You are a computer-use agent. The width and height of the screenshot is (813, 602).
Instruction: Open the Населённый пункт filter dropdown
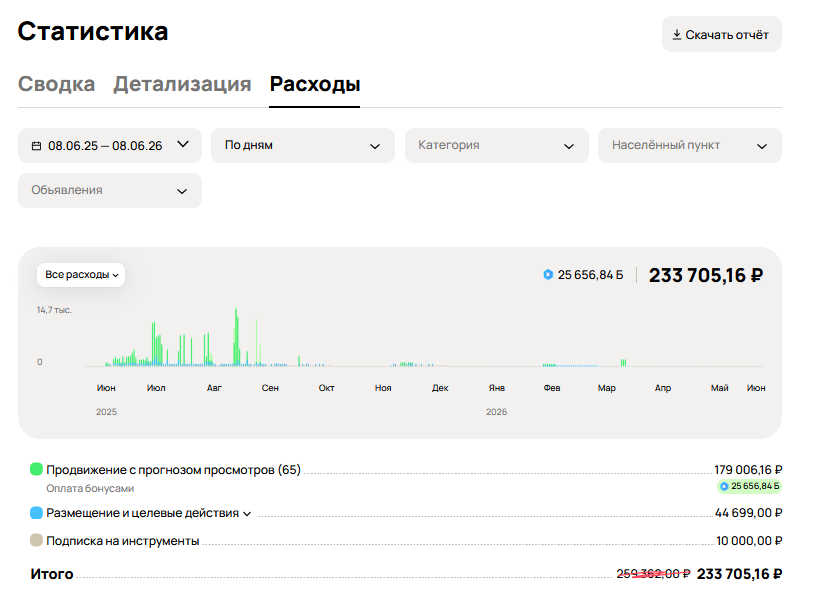pos(690,146)
